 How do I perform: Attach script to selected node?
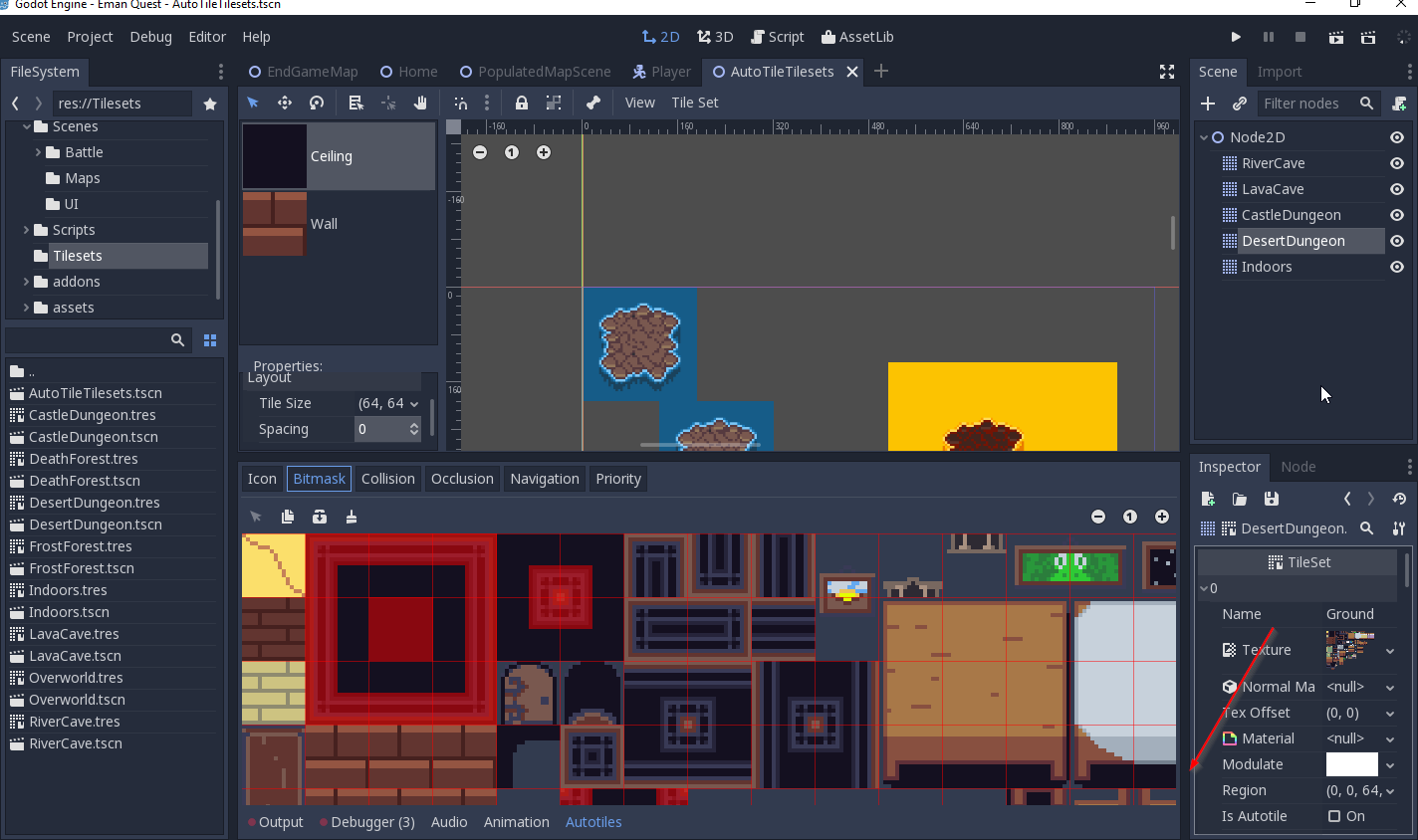tap(1399, 104)
